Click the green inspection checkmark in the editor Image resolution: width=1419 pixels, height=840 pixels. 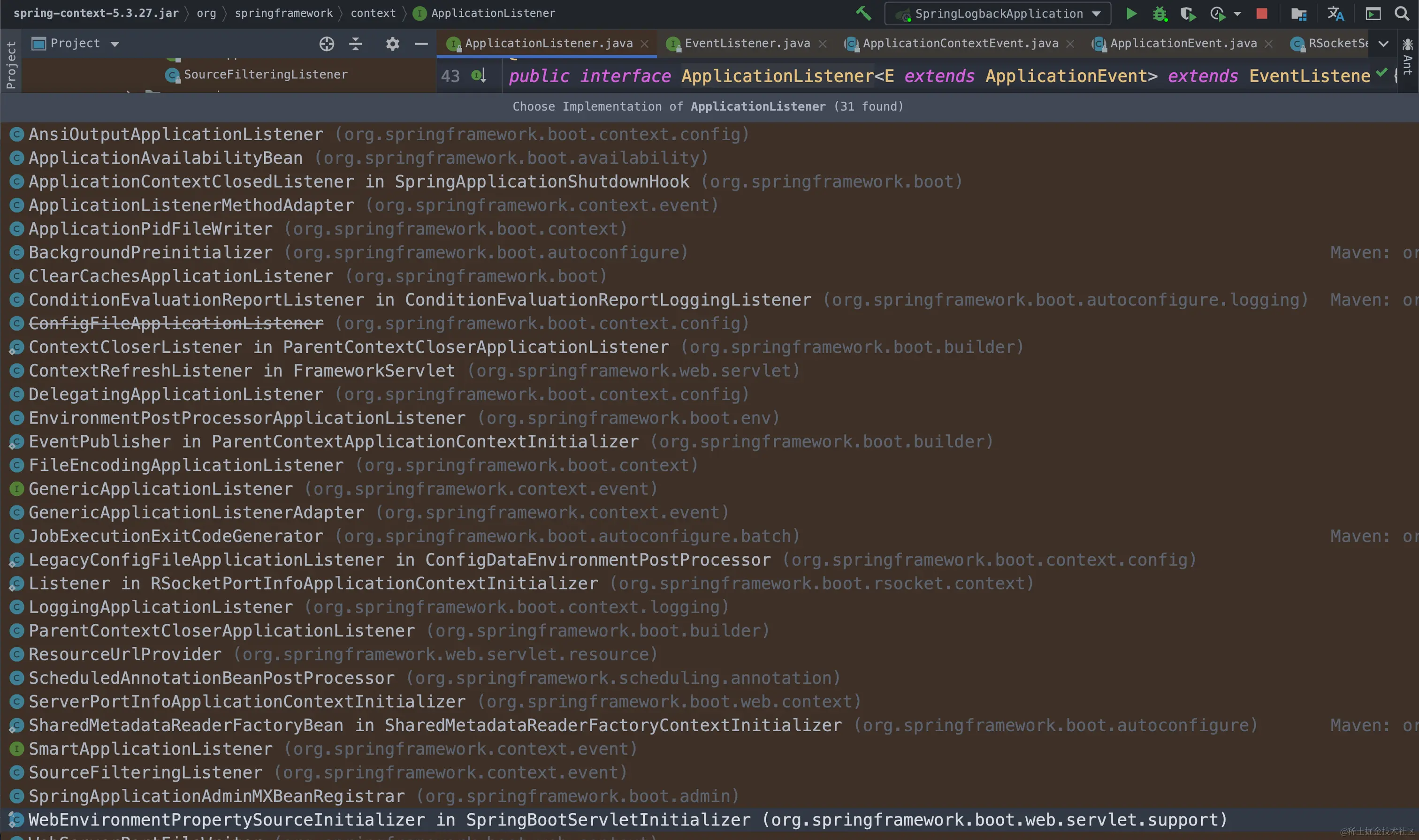click(x=1381, y=72)
